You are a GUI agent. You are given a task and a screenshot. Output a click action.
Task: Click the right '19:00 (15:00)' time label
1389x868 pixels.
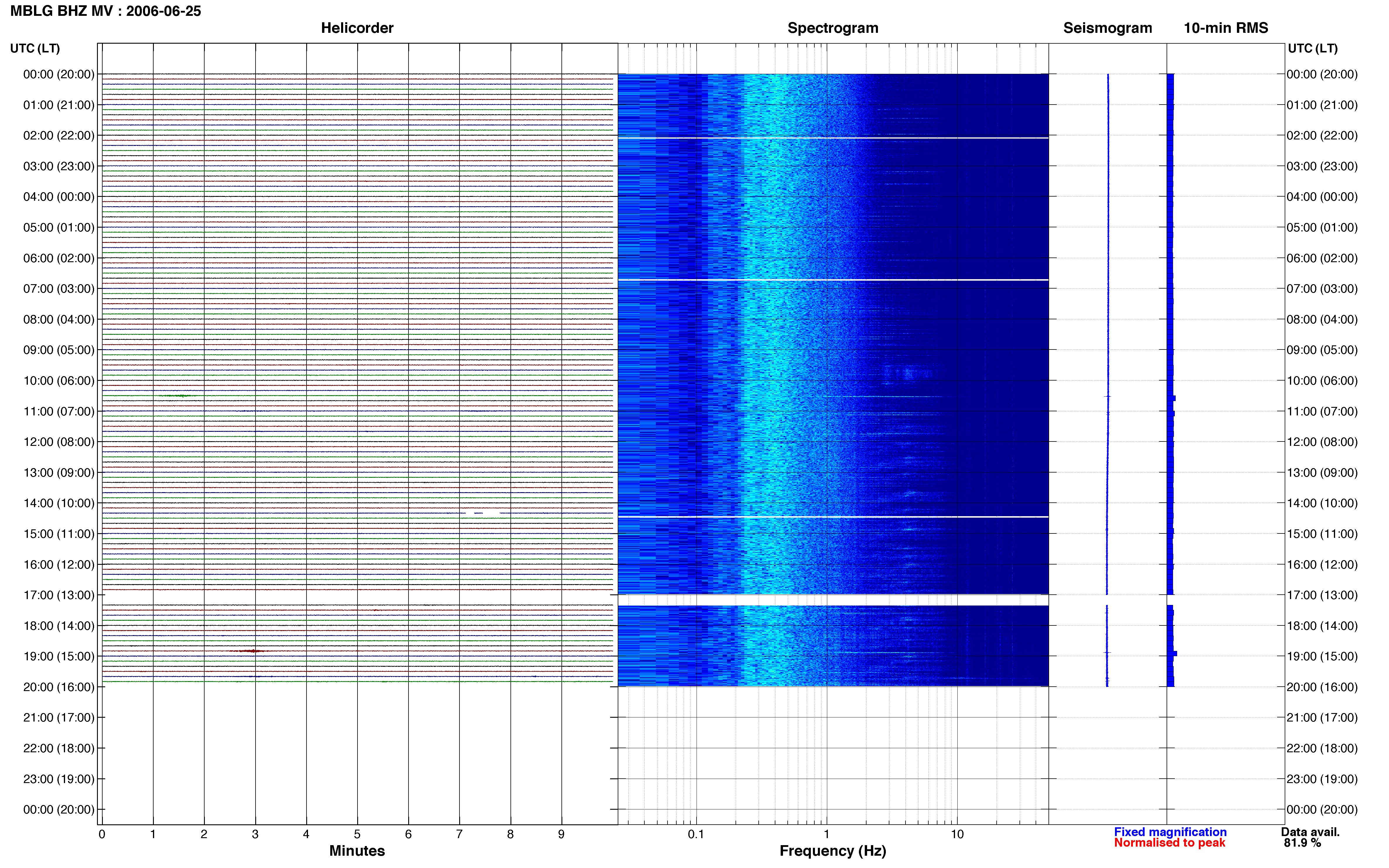1322,656
